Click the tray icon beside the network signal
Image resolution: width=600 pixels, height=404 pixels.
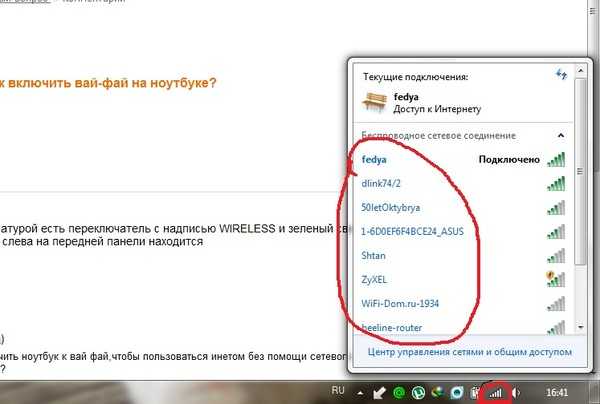[475, 393]
